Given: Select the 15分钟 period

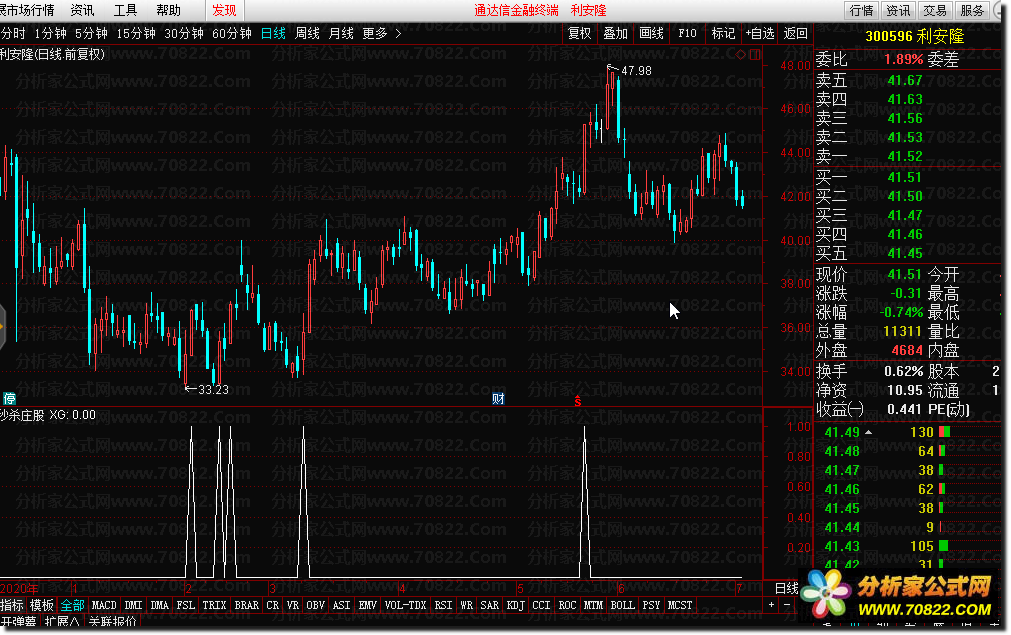Looking at the screenshot, I should [x=135, y=34].
